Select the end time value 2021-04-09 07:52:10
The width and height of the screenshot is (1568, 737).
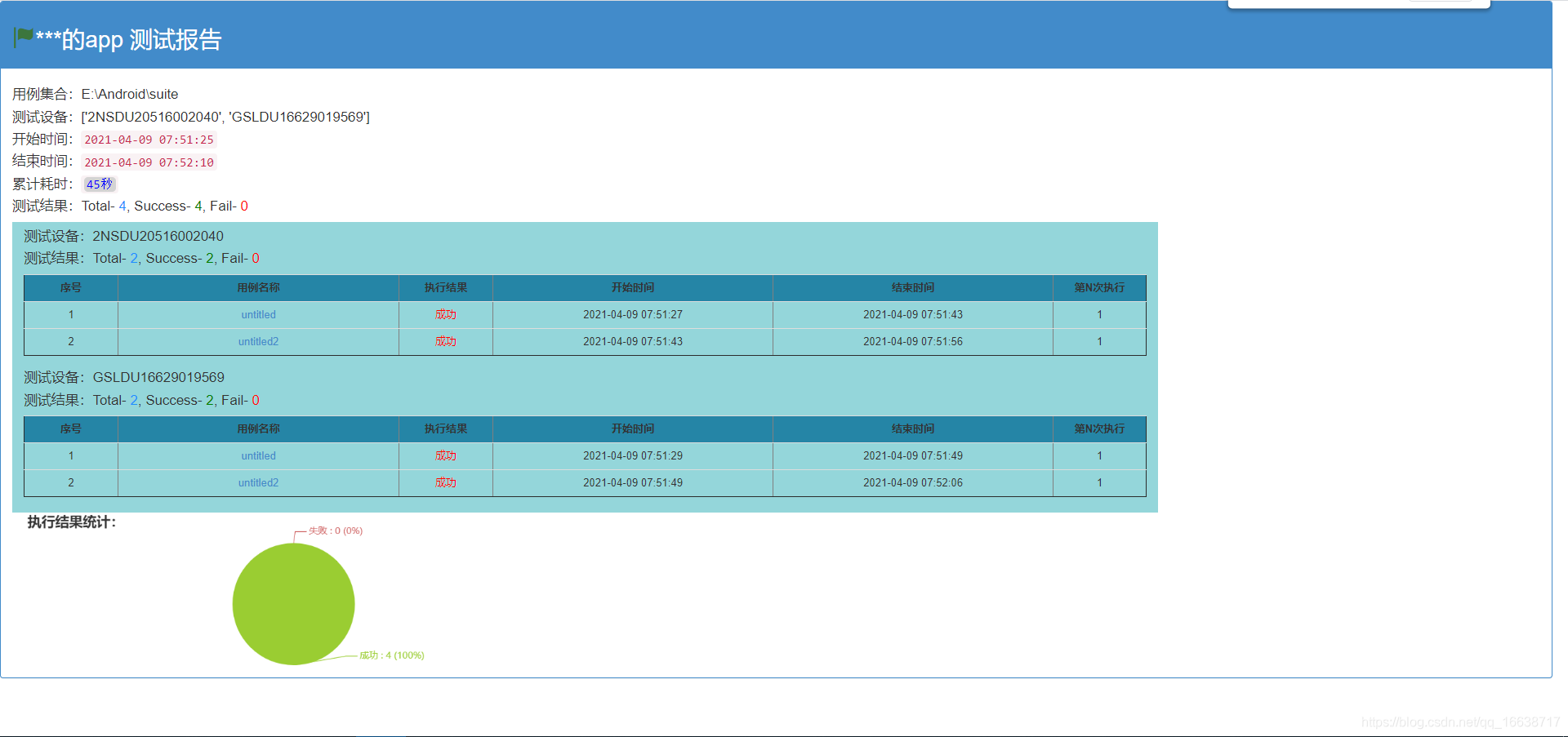point(149,162)
